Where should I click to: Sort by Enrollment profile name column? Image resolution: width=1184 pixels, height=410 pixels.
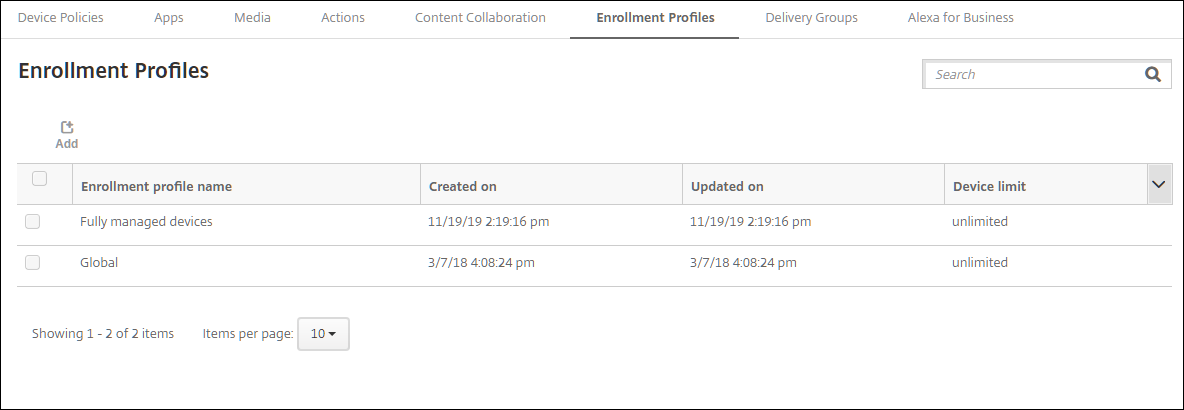tap(156, 186)
